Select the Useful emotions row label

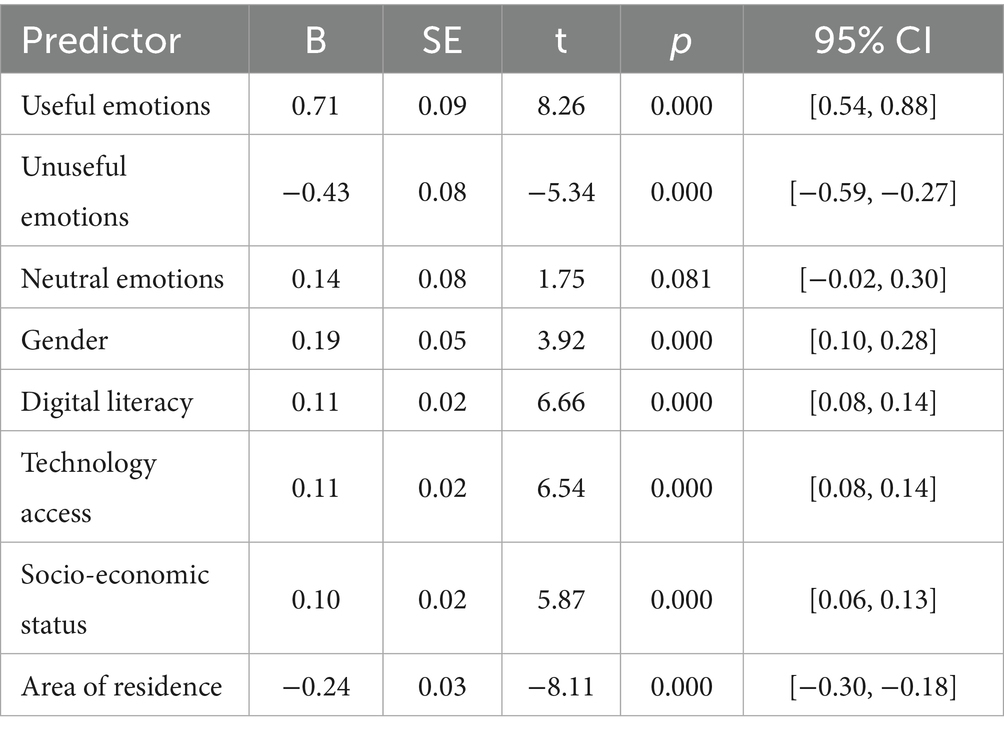tap(116, 104)
